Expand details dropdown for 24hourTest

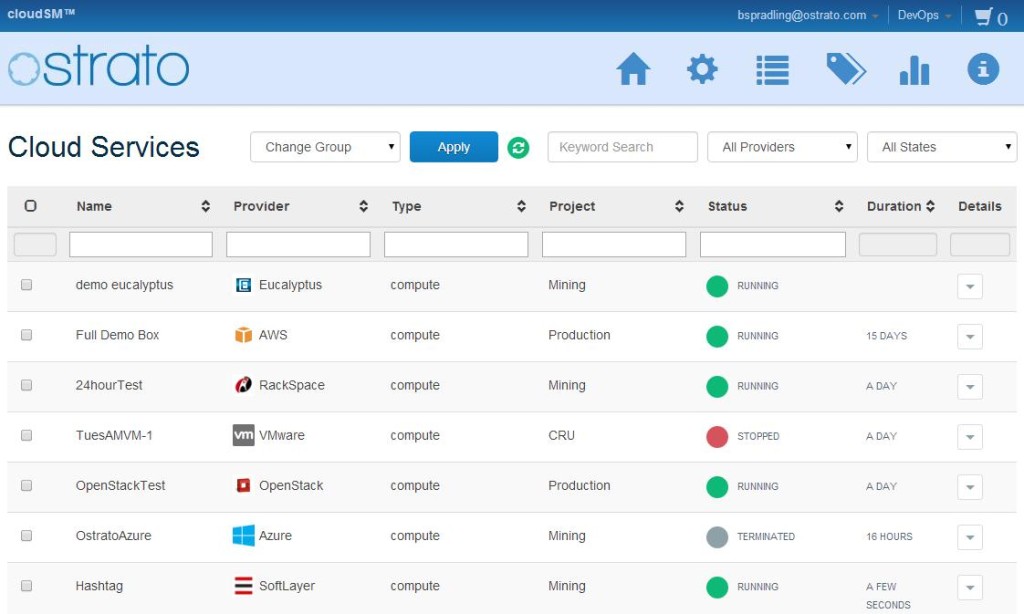(x=970, y=387)
